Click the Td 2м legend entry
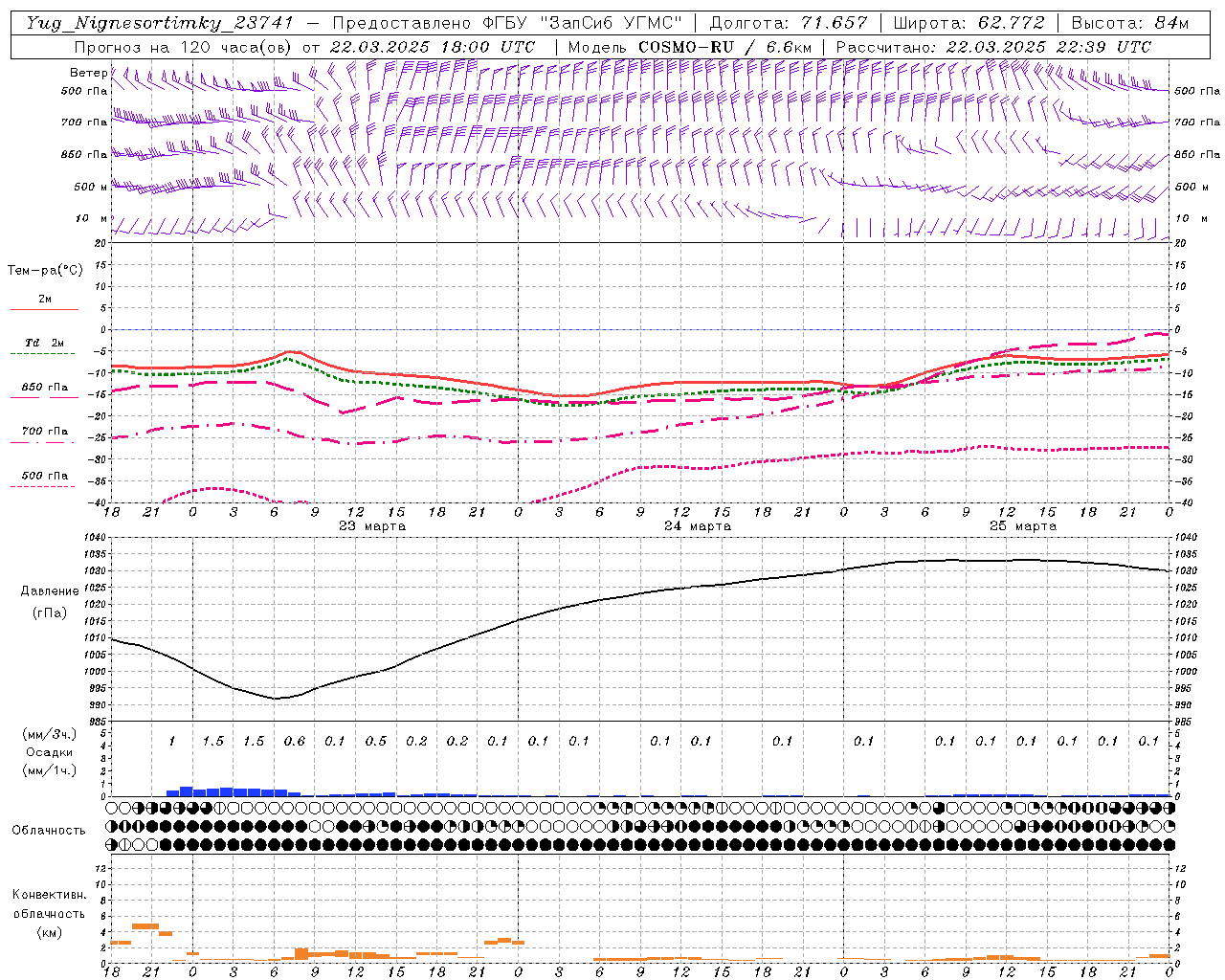 click(45, 343)
